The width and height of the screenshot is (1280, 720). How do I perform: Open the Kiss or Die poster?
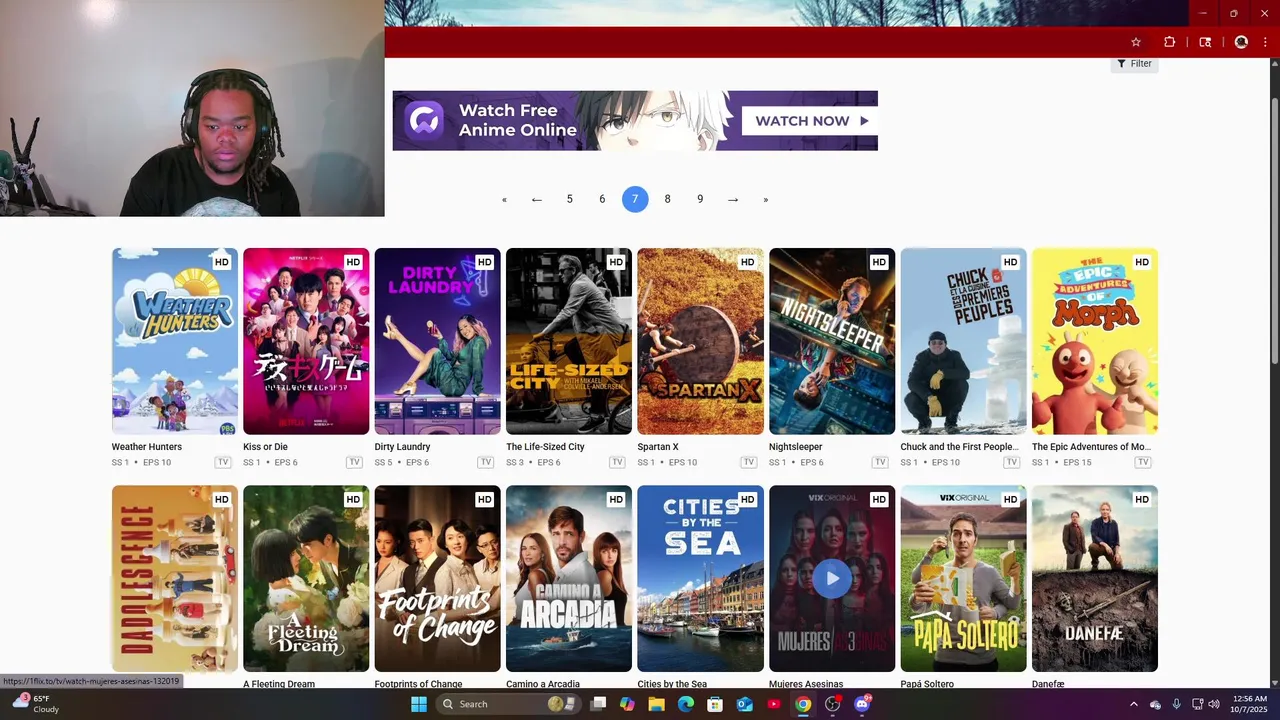tap(306, 341)
